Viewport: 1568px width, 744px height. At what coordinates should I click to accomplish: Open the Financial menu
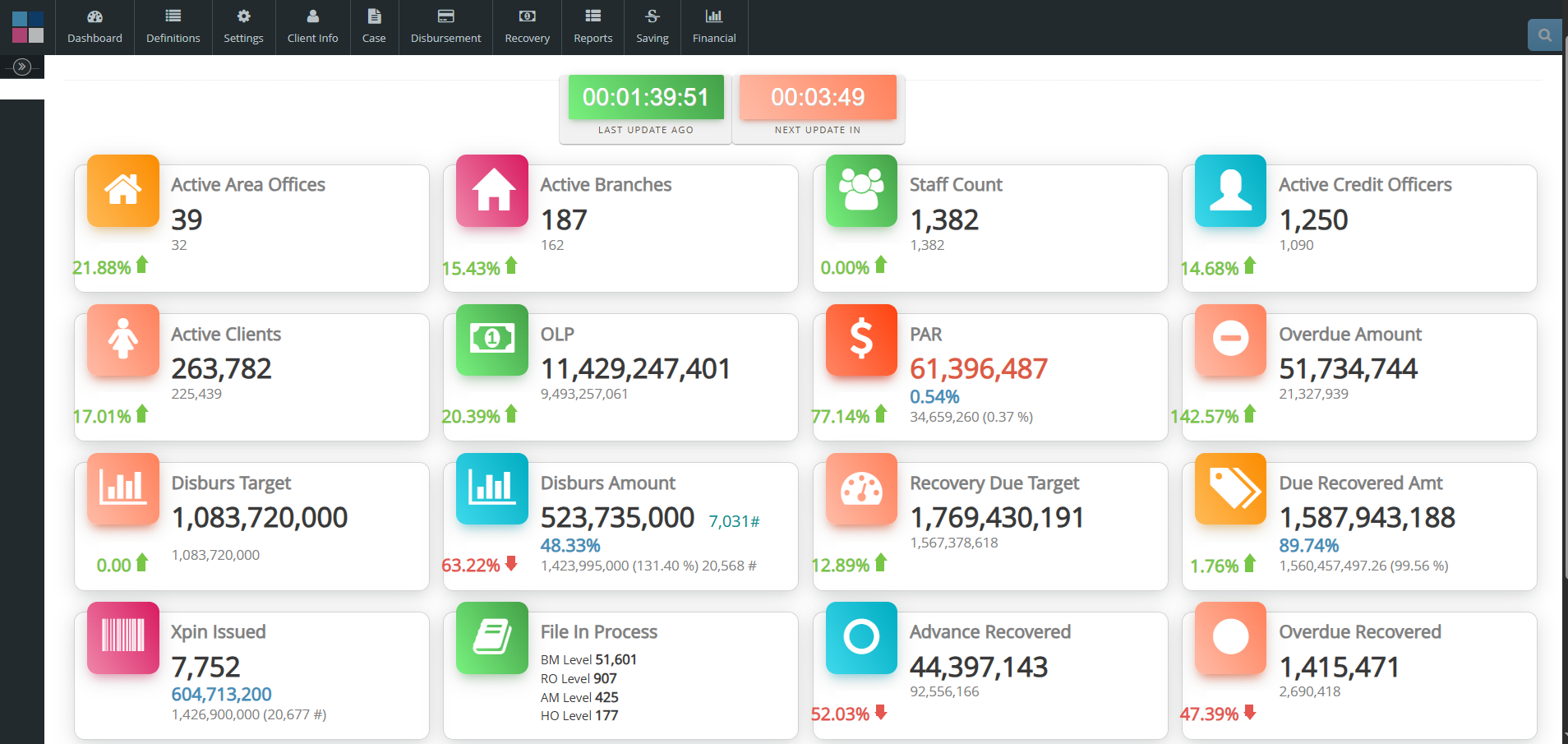coord(713,27)
